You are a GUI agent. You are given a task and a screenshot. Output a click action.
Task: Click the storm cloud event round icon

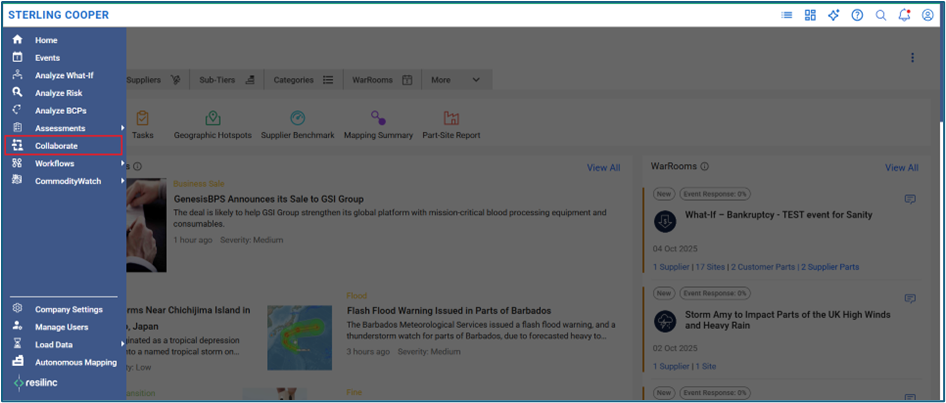click(x=665, y=321)
